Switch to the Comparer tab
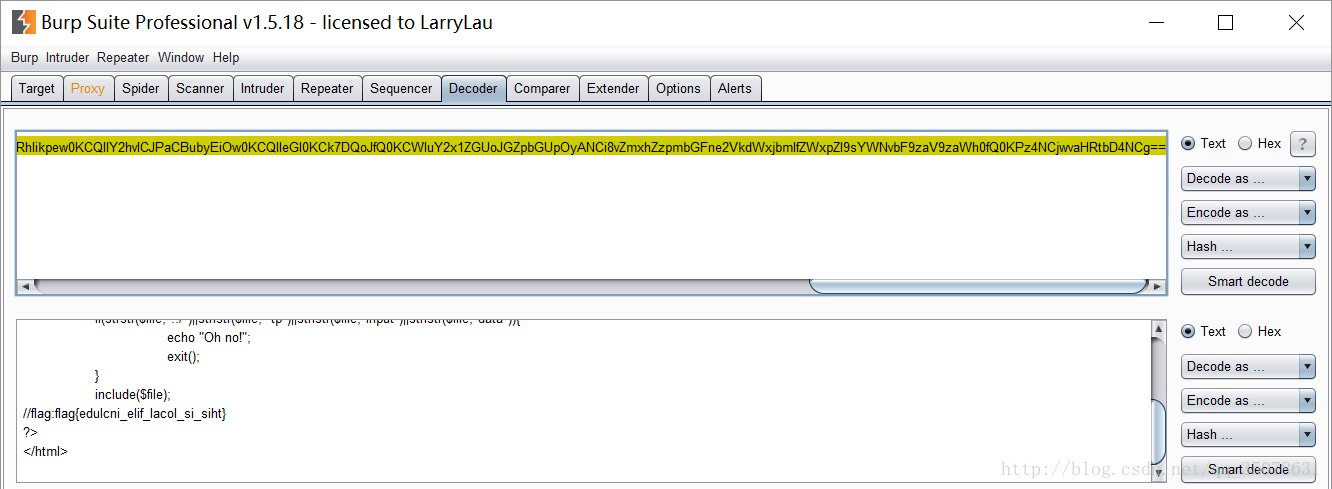The height and width of the screenshot is (489, 1332). coord(542,88)
